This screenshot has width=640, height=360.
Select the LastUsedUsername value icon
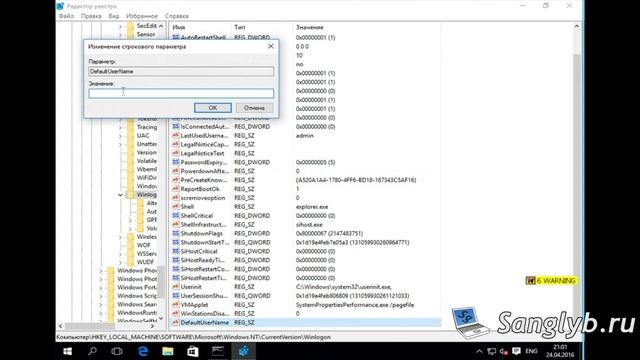tap(176, 136)
